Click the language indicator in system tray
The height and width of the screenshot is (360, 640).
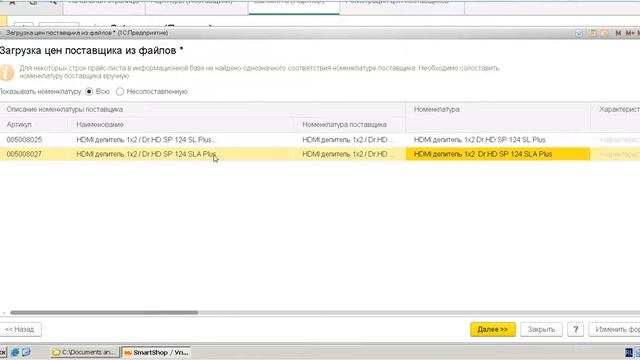click(x=629, y=352)
